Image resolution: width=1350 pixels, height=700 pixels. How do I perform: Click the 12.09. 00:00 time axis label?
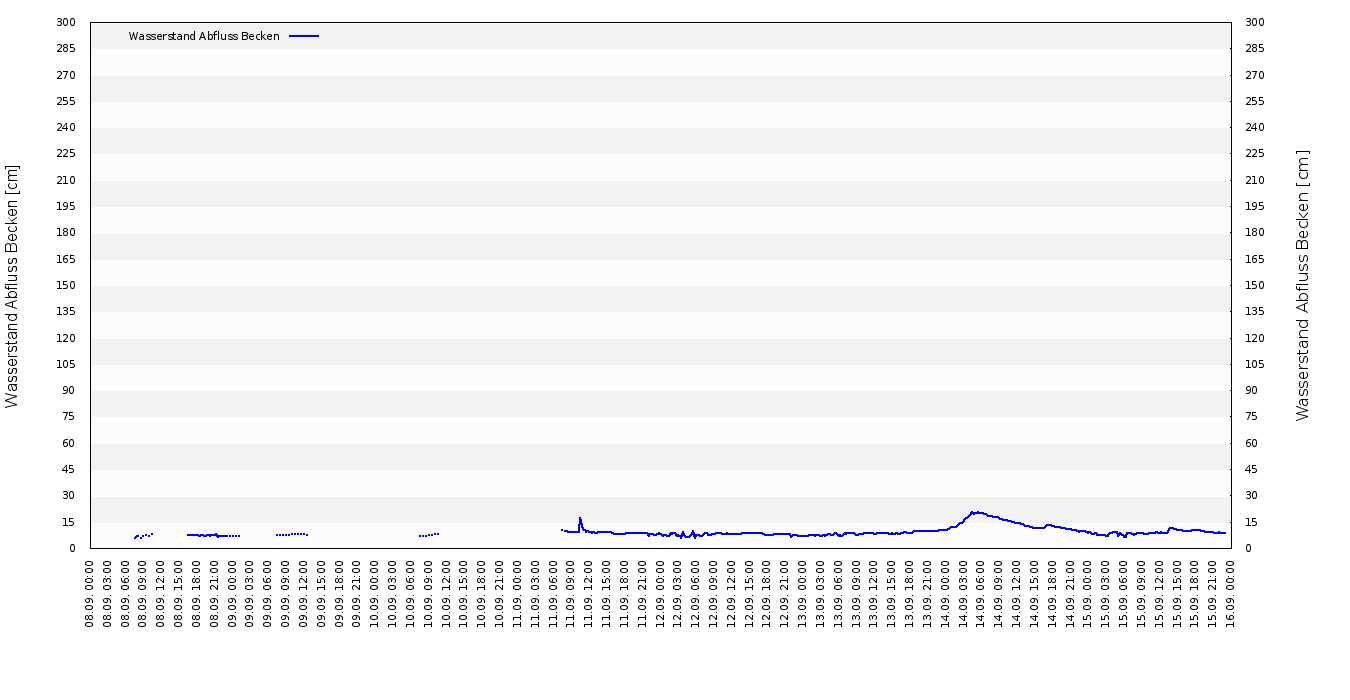660,591
